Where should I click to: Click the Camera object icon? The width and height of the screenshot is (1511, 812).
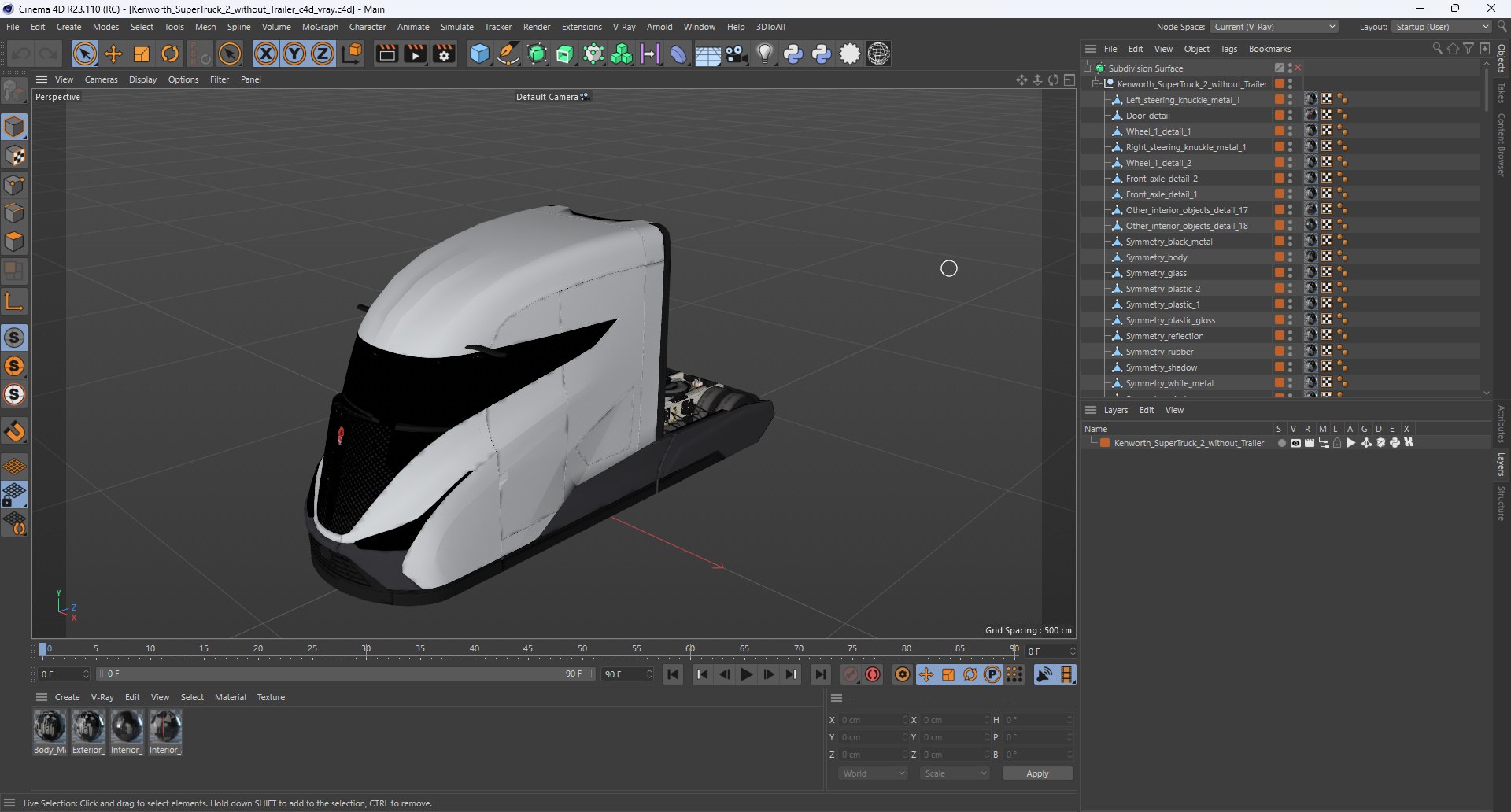[737, 54]
